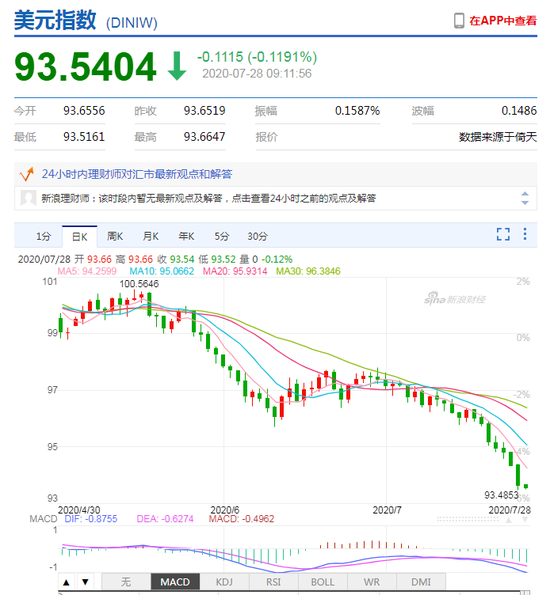Click the MA5: 94.2599 legend label
The width and height of the screenshot is (550, 595).
pos(87,271)
